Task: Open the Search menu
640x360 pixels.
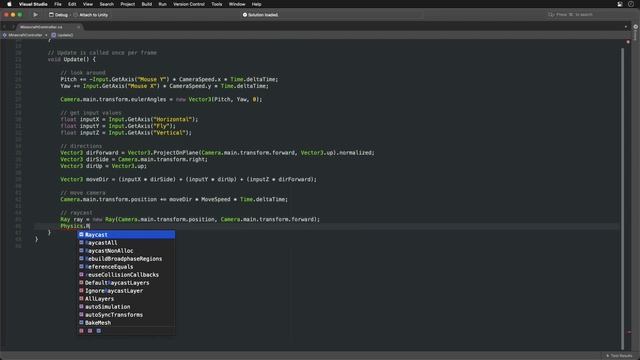Action: (107, 4)
